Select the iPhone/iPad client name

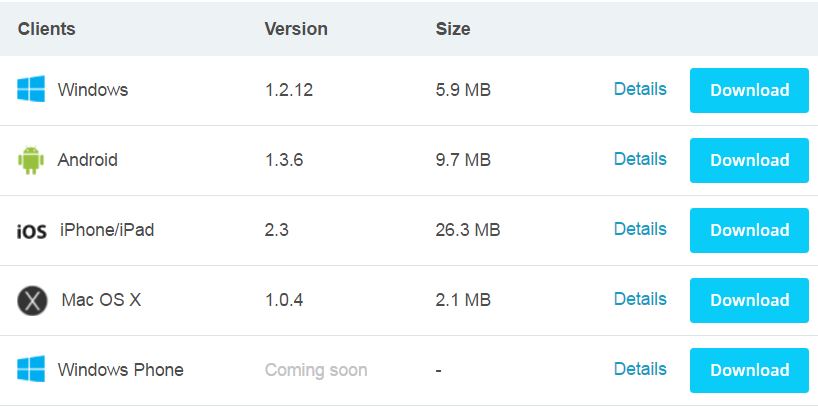pyautogui.click(x=107, y=230)
